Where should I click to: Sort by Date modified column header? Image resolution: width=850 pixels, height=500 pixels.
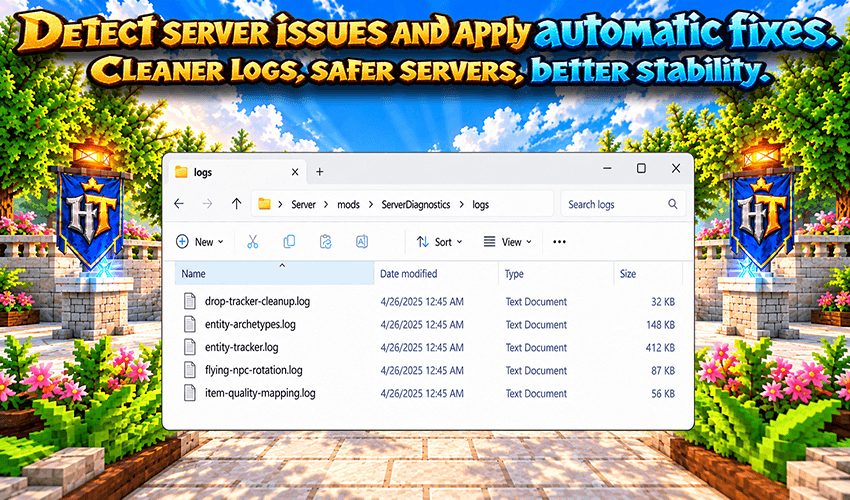click(x=436, y=273)
